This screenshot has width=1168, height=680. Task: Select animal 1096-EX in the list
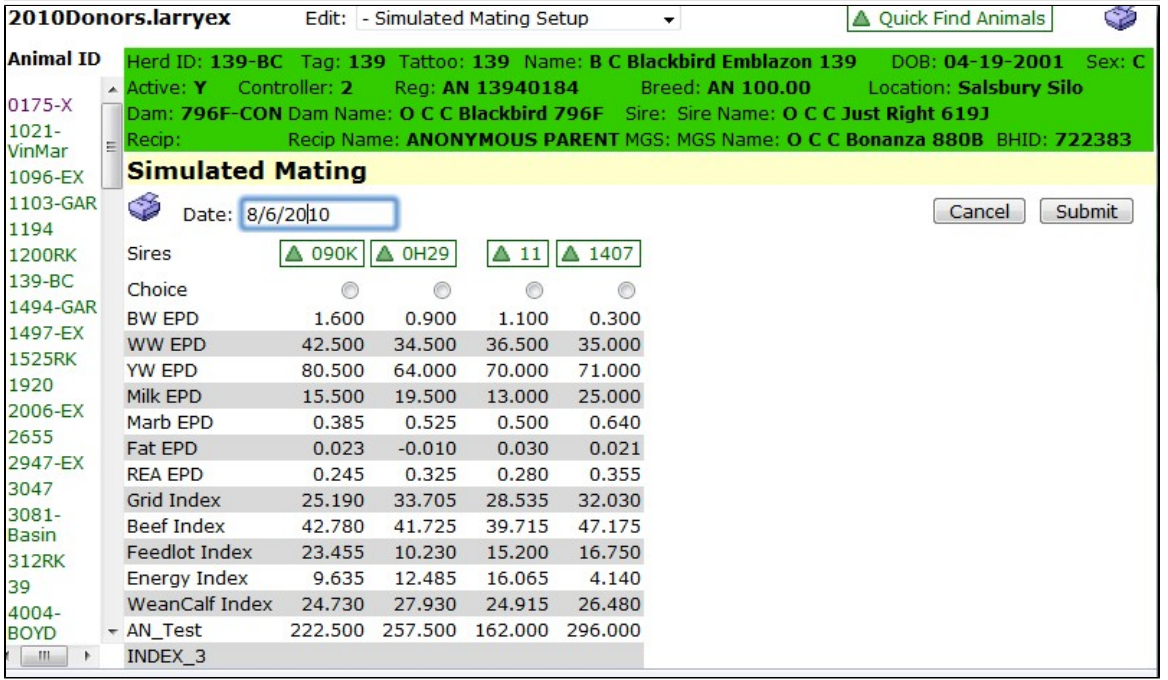point(46,177)
